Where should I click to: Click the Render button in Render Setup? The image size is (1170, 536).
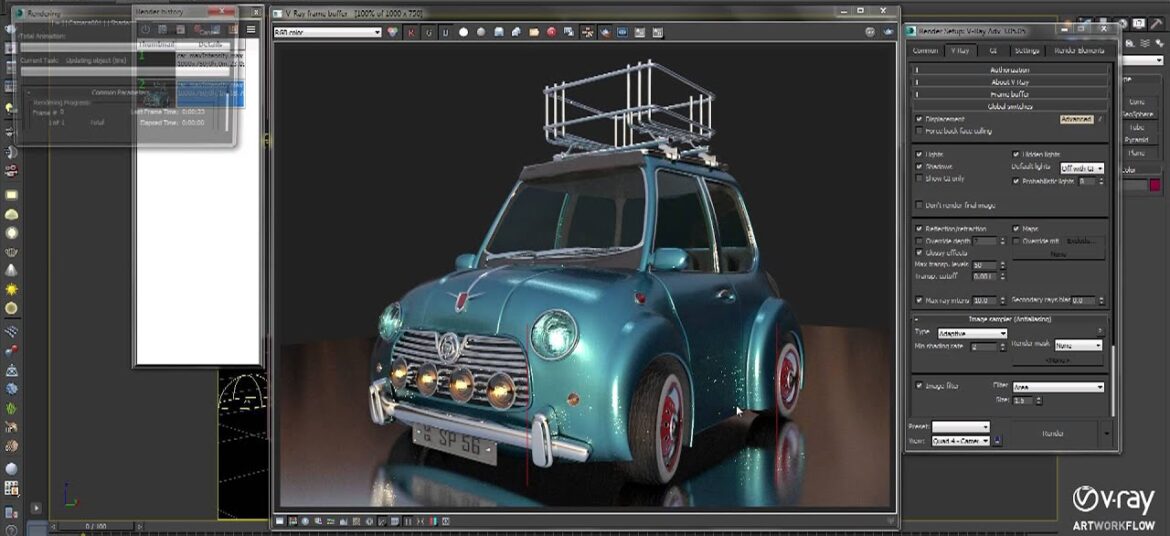point(1052,433)
